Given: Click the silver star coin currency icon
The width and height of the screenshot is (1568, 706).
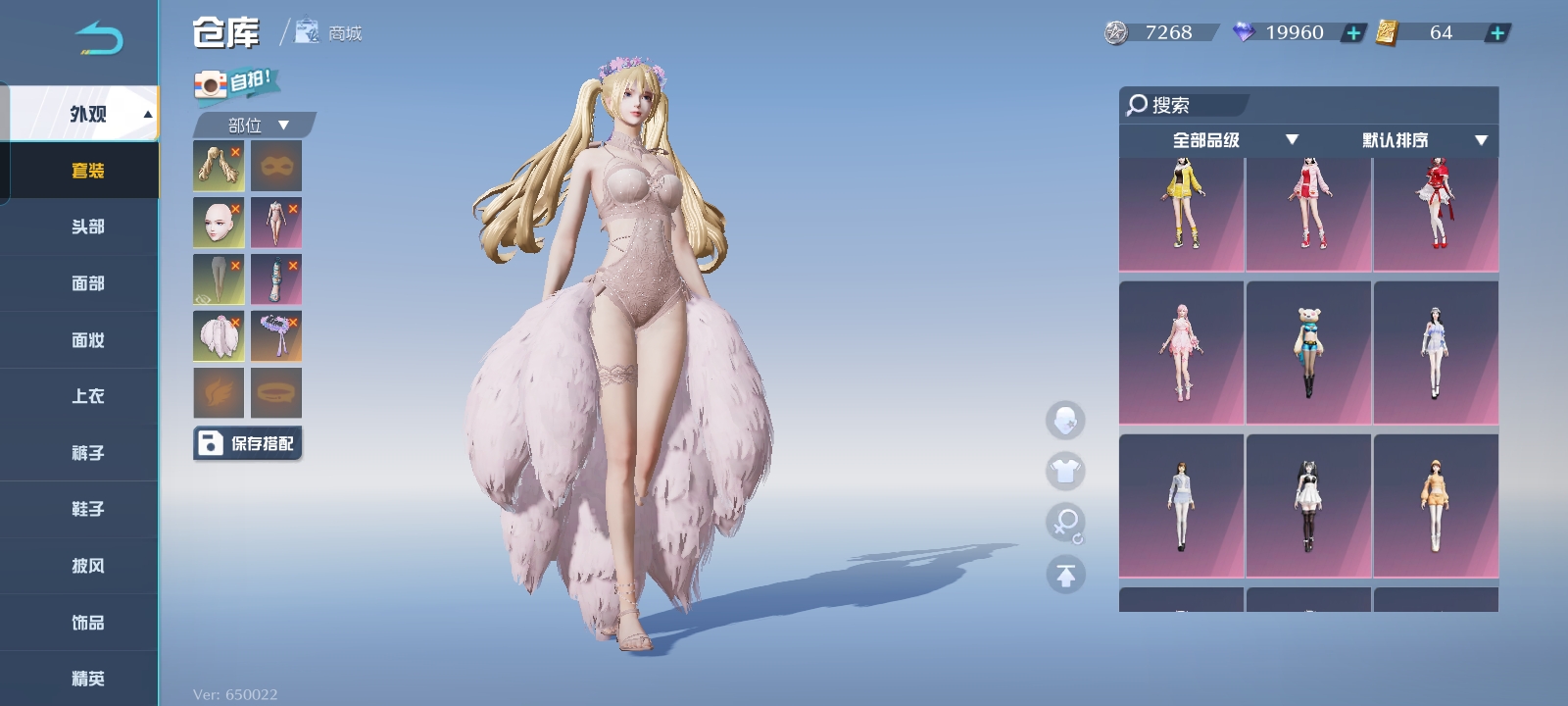Looking at the screenshot, I should 1116,32.
